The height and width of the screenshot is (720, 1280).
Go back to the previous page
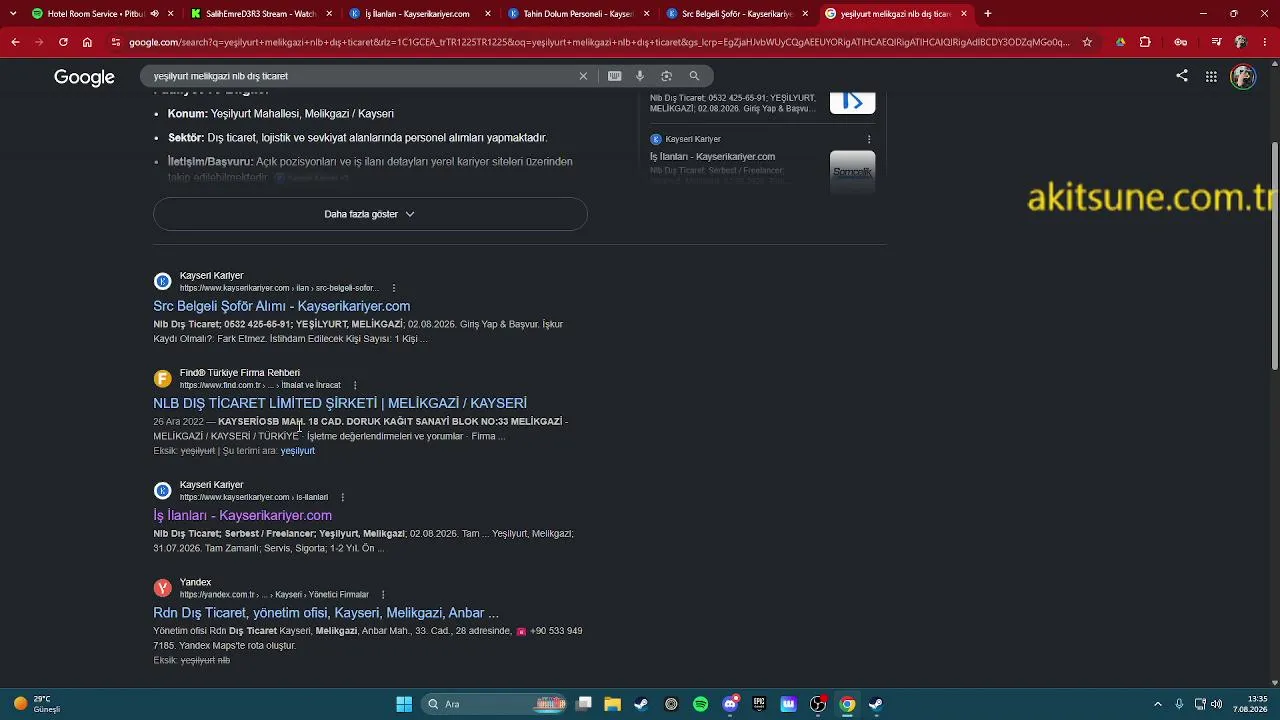[15, 42]
